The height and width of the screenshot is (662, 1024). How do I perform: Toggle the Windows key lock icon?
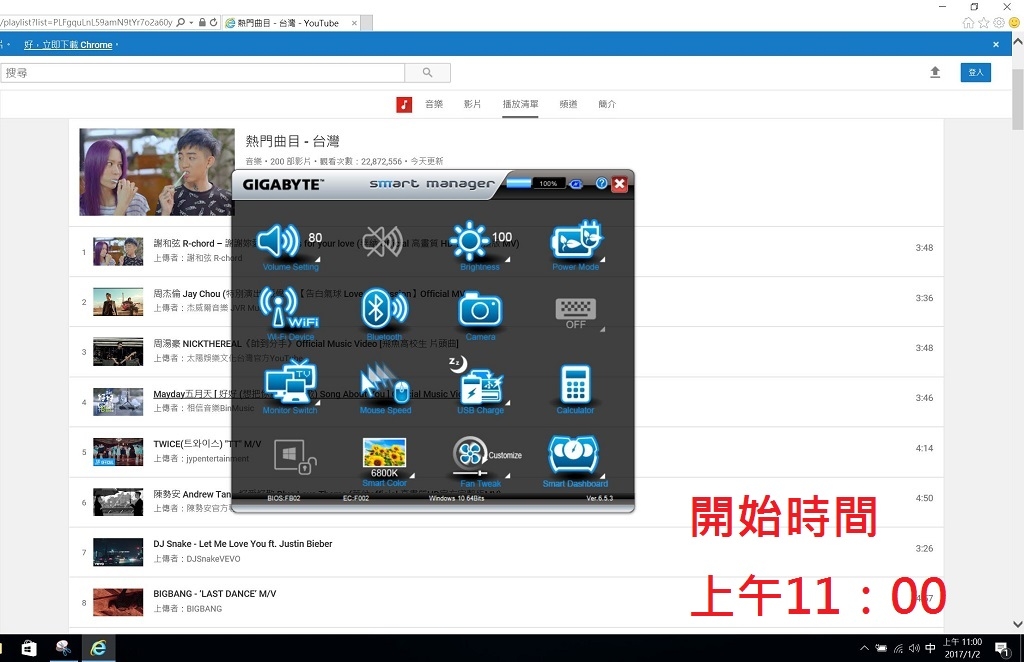pyautogui.click(x=295, y=456)
